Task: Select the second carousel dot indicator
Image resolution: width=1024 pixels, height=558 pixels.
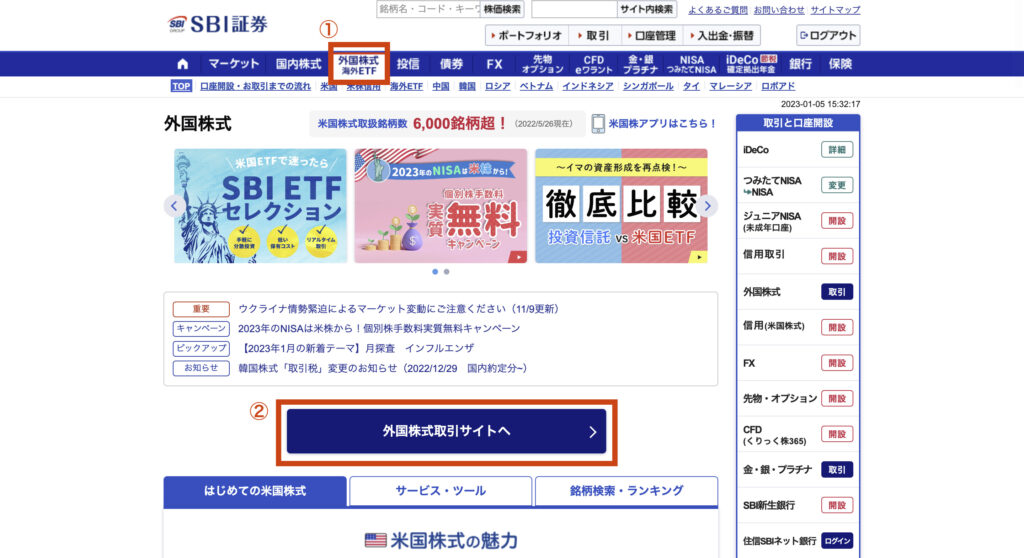Action: (x=447, y=272)
